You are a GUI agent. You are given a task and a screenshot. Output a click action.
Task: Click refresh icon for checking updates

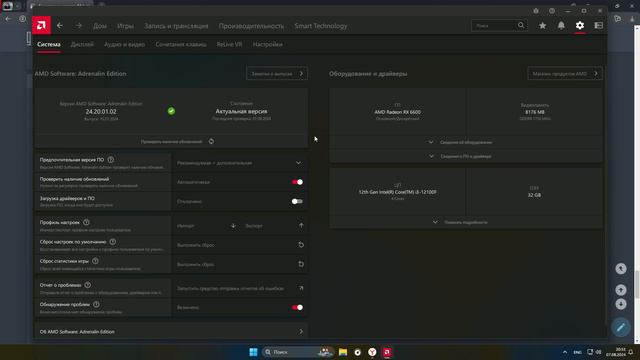pos(211,141)
